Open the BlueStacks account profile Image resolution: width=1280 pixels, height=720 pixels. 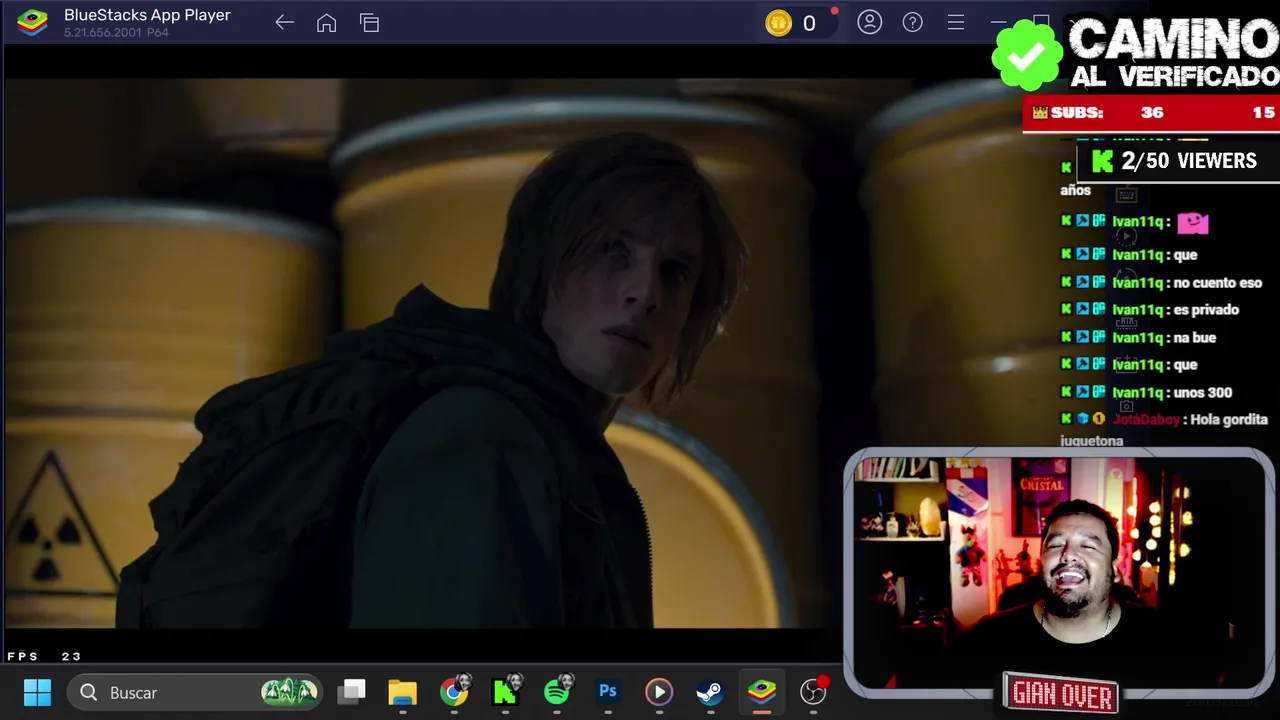pos(869,22)
